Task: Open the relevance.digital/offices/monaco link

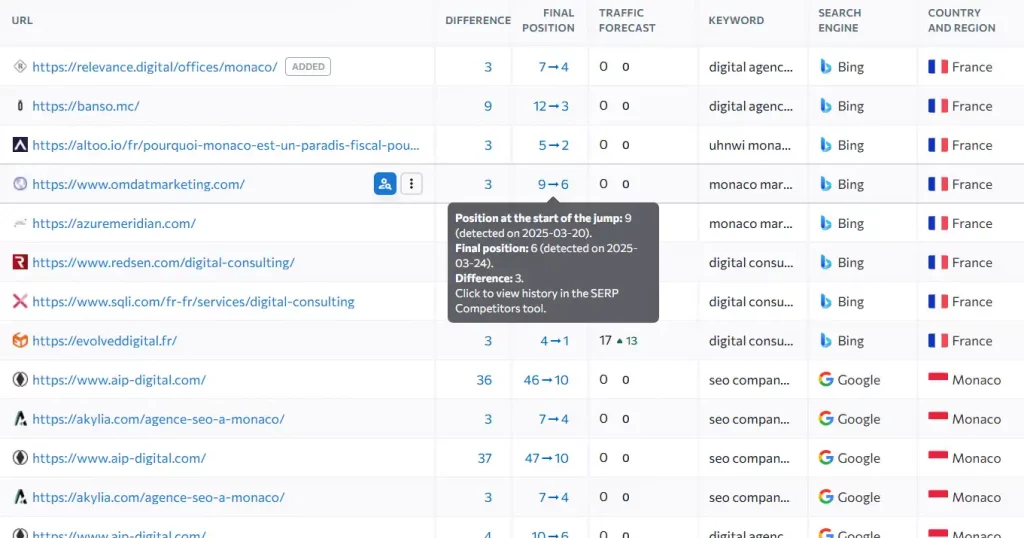Action: coord(155,67)
